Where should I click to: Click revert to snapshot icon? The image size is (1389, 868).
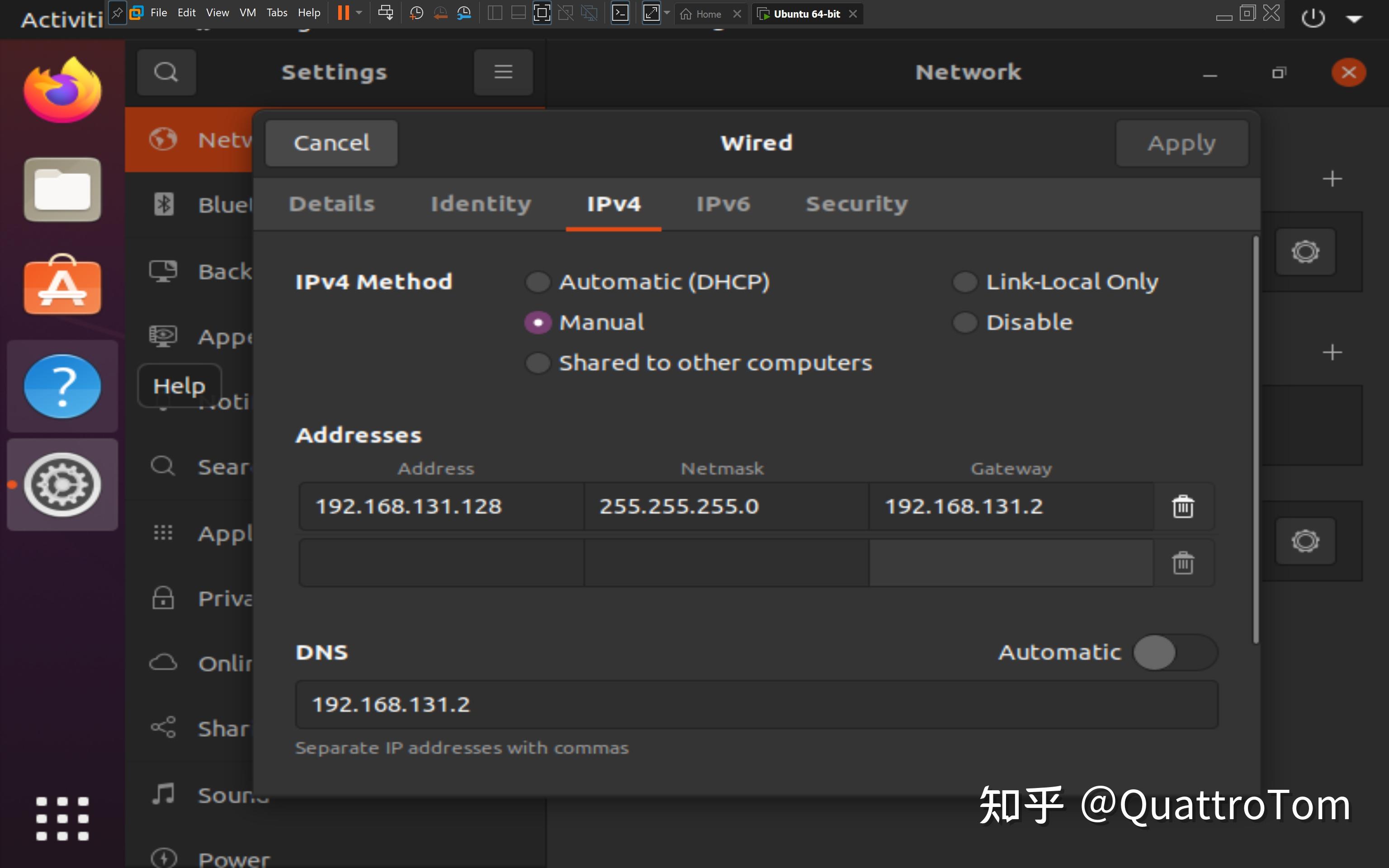click(440, 13)
